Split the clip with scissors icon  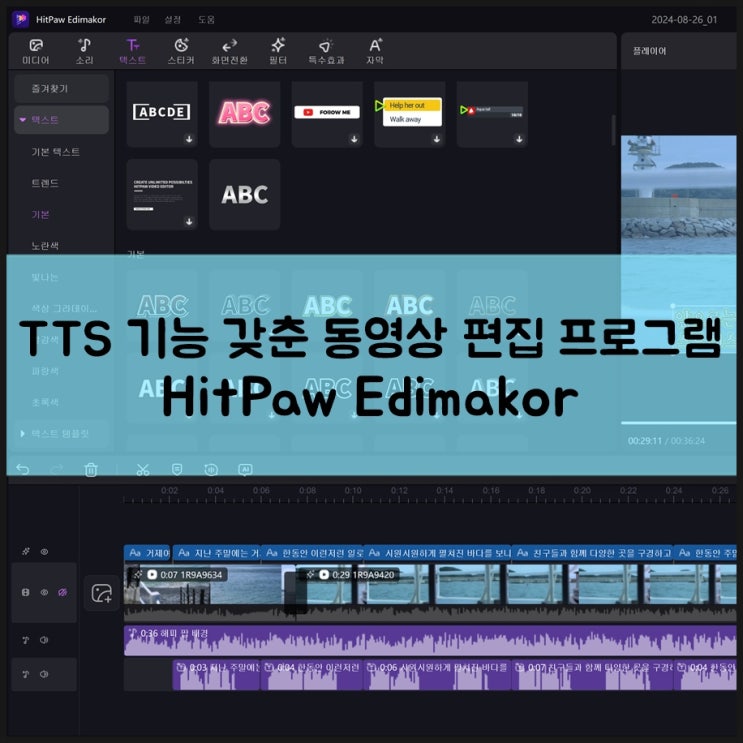tap(143, 470)
